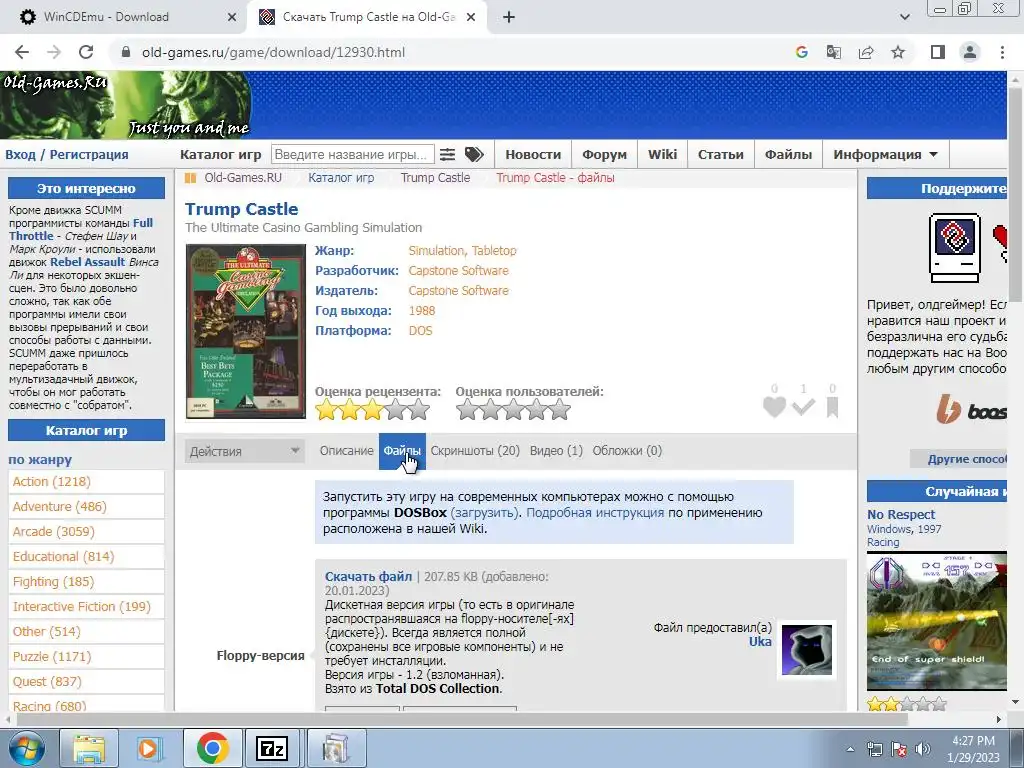
Task: Open the Chrome profile avatar
Action: (x=970, y=52)
